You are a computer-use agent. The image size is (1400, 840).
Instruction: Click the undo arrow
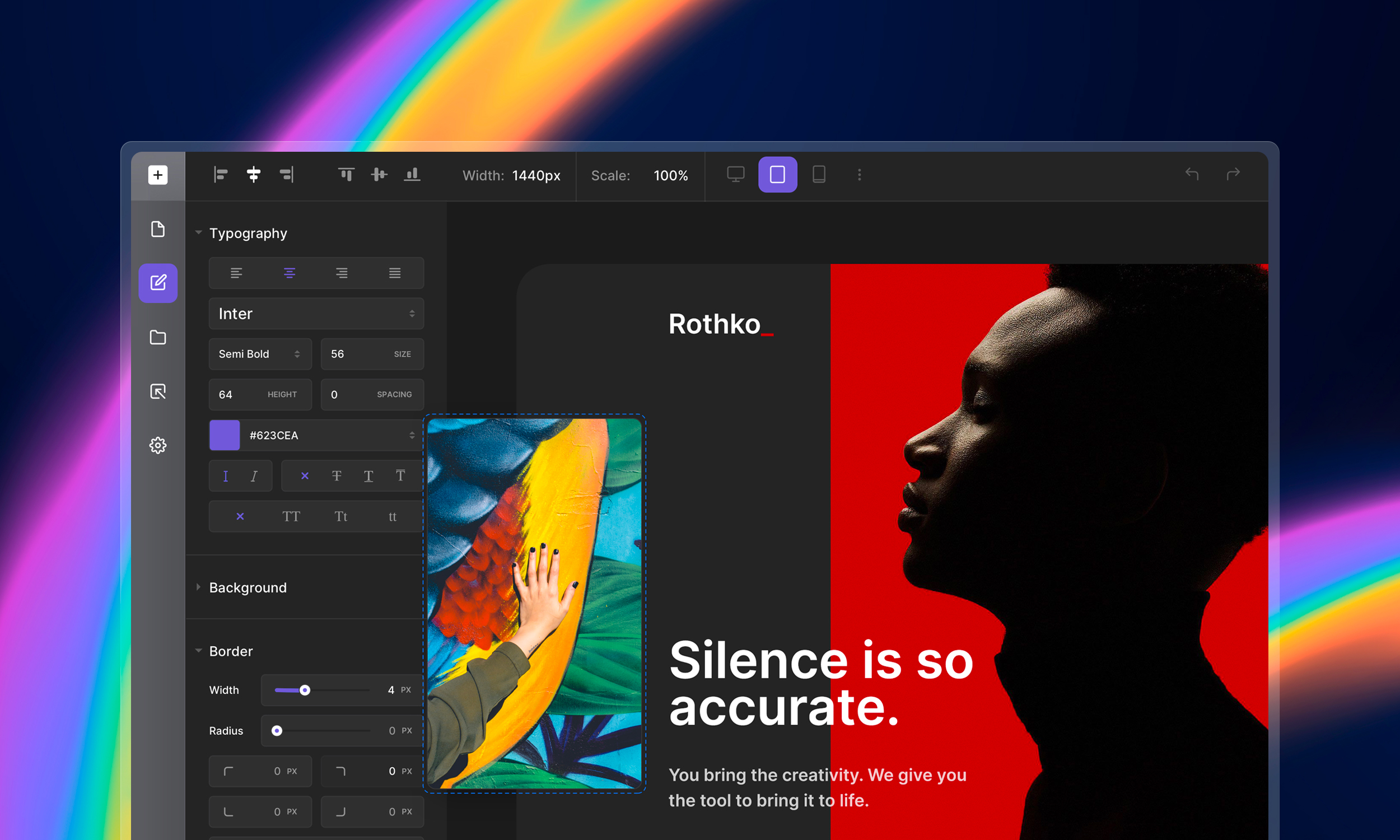tap(1192, 174)
